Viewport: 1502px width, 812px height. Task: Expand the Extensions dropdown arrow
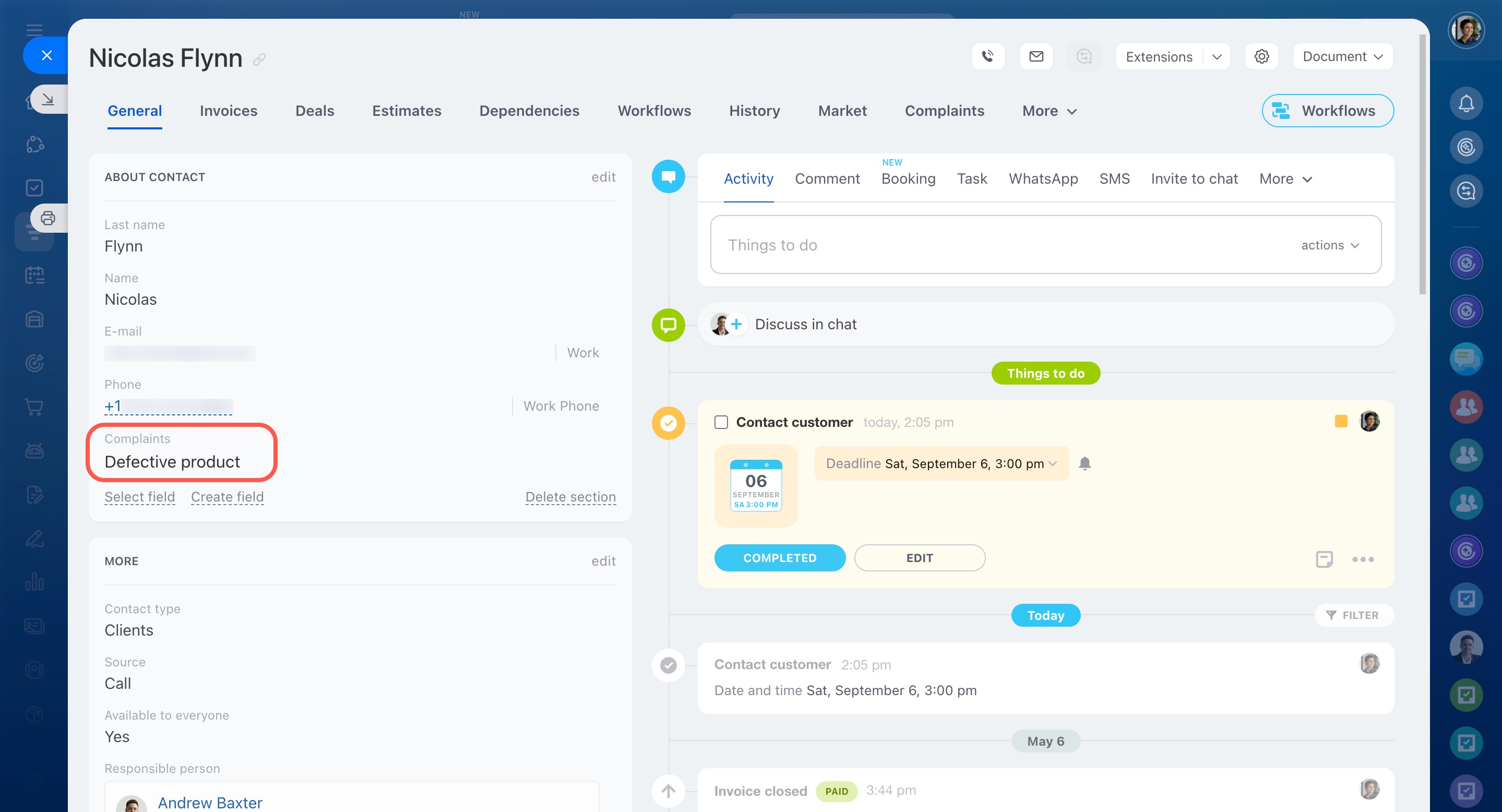pyautogui.click(x=1217, y=57)
